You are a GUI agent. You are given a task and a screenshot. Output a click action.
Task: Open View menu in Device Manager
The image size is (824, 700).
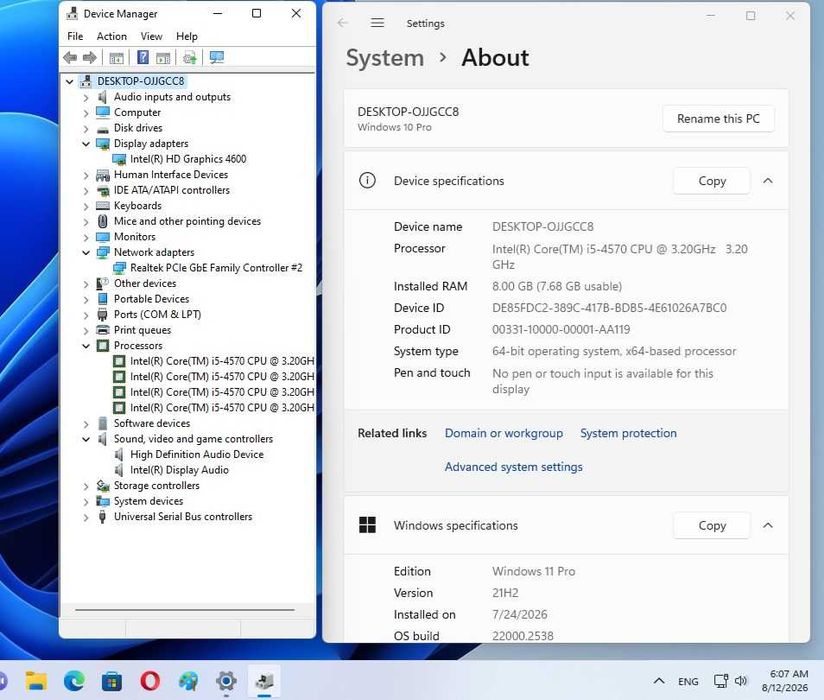(151, 36)
